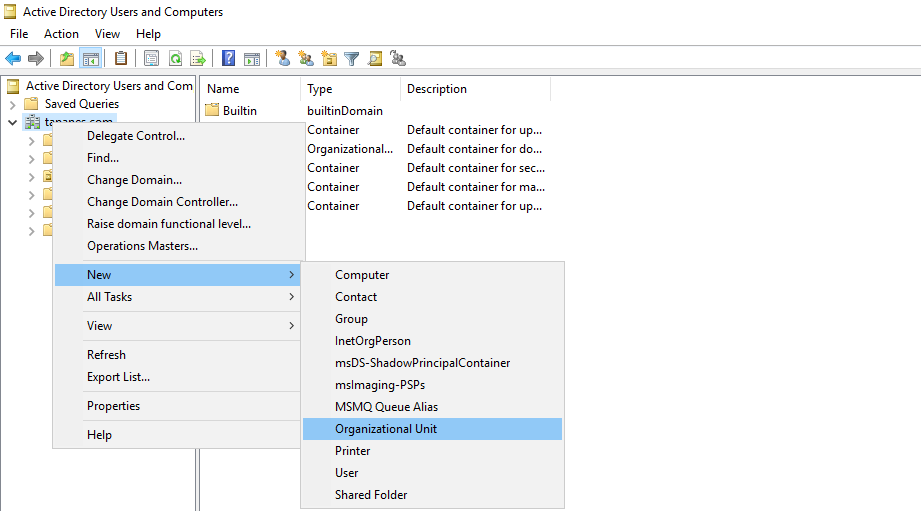
Task: Click the Find objects toolbar icon
Action: pos(375,59)
